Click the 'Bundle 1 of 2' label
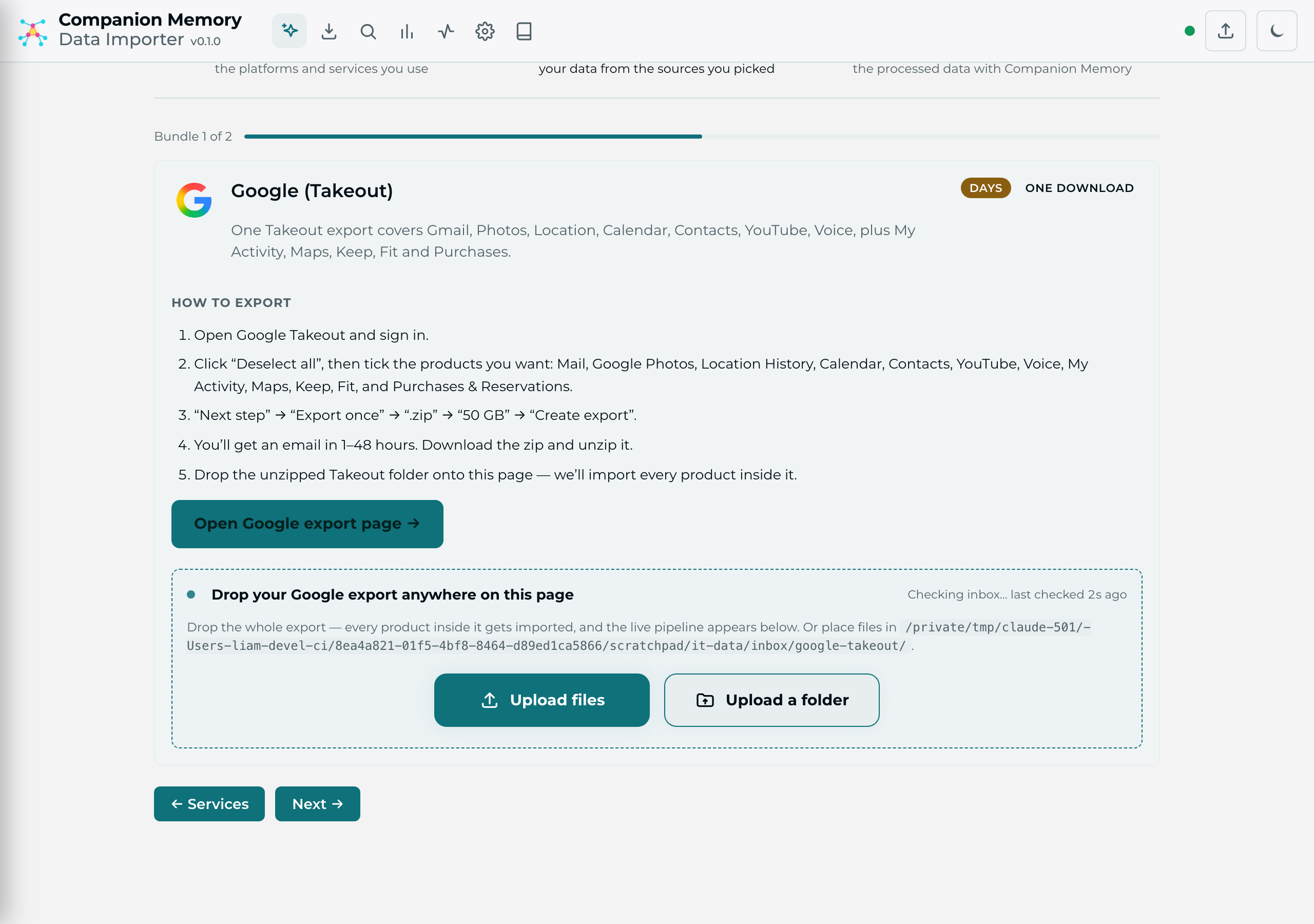Viewport: 1314px width, 924px height. point(193,136)
